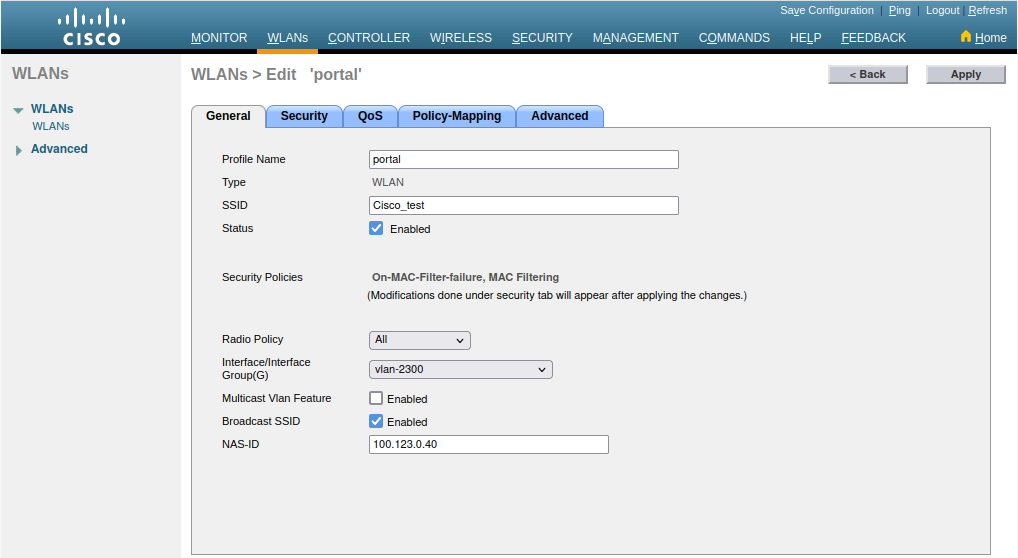Switch to the QoS tab
The height and width of the screenshot is (558, 1018).
pos(370,116)
